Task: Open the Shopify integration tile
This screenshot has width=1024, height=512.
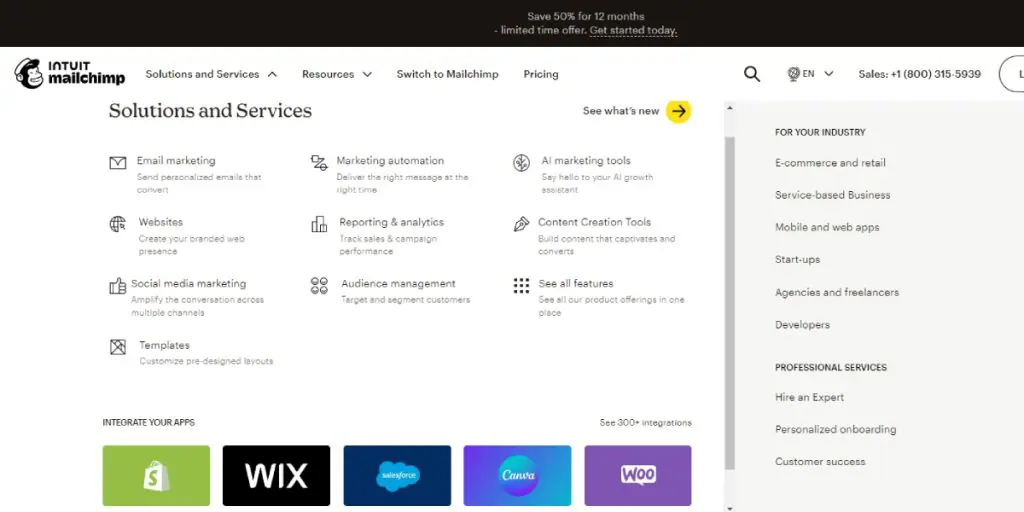Action: (x=156, y=475)
